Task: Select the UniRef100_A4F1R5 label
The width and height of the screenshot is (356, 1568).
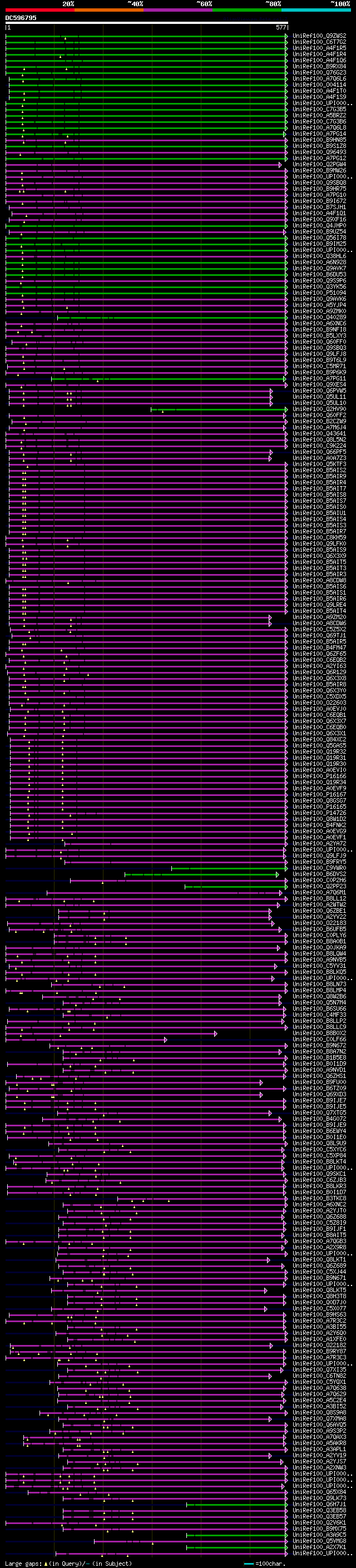Action: [x=319, y=48]
